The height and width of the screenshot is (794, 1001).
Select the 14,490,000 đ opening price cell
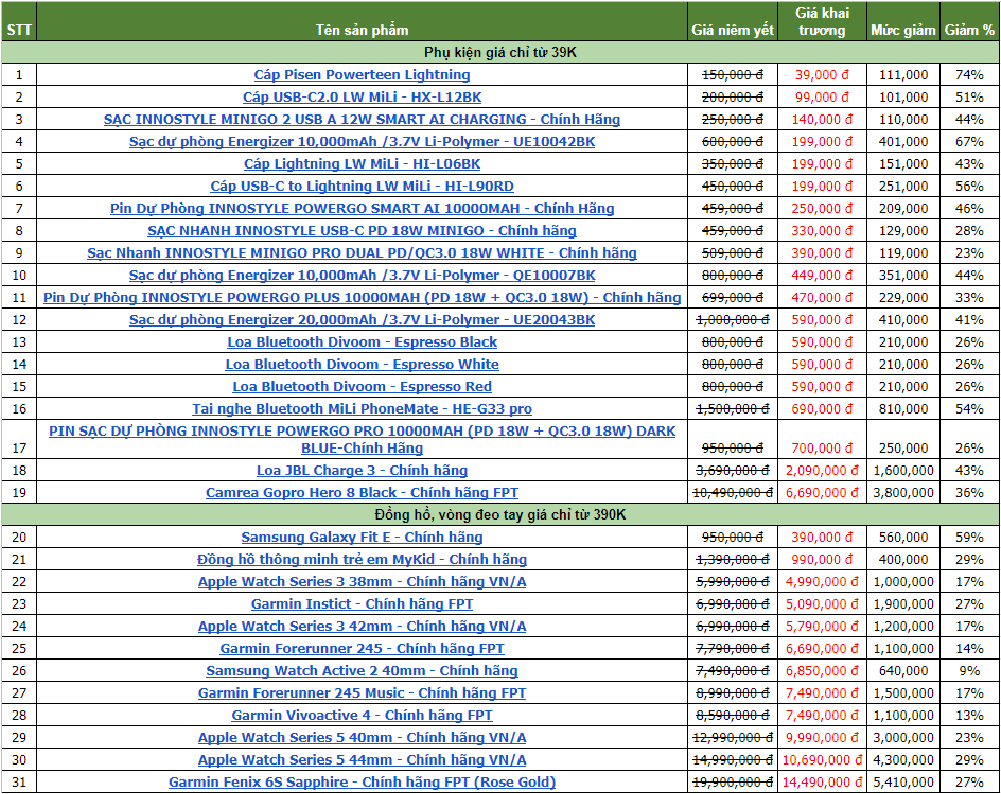point(822,782)
